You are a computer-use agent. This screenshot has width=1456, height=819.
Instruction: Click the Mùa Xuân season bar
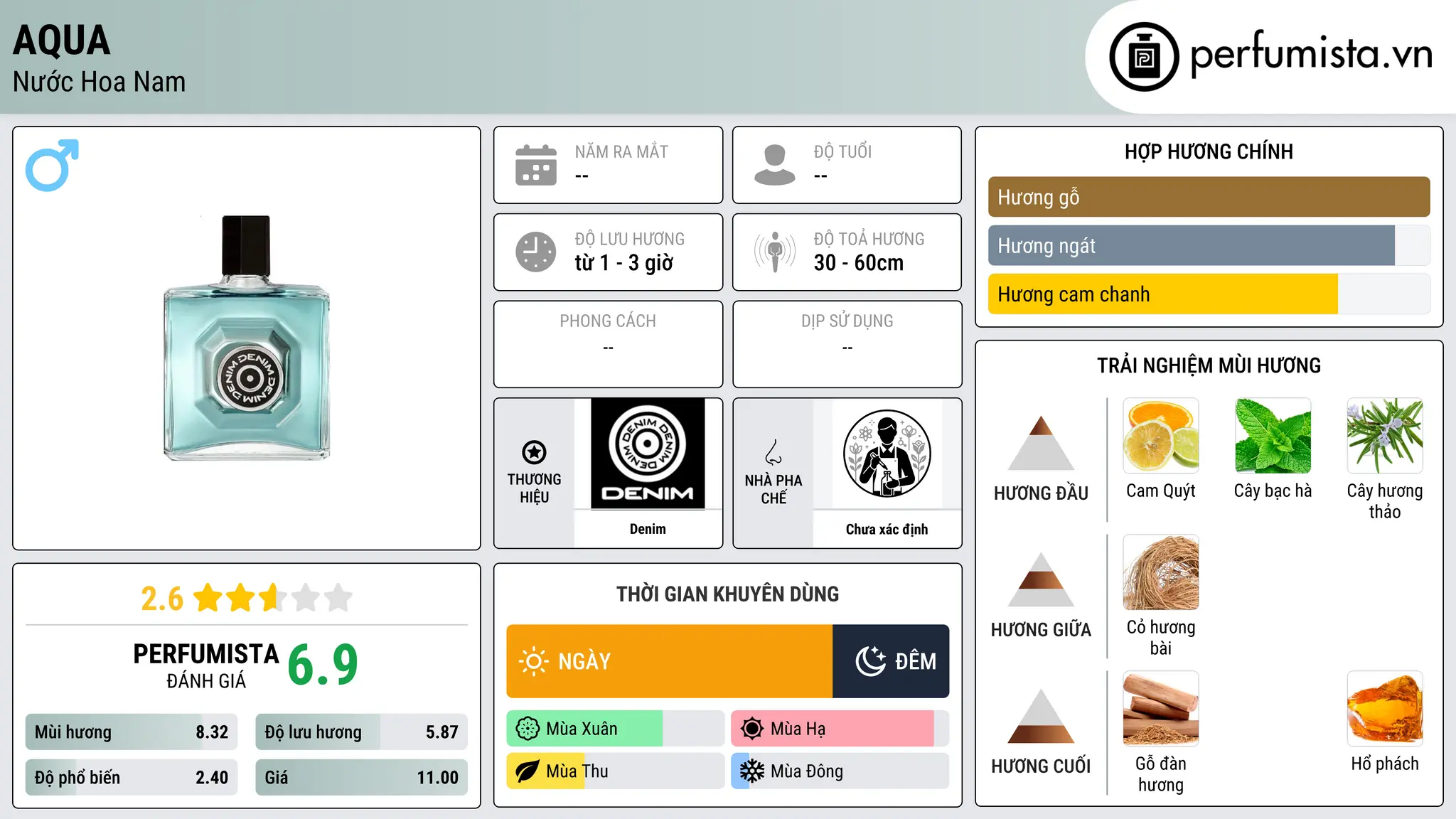tap(616, 729)
